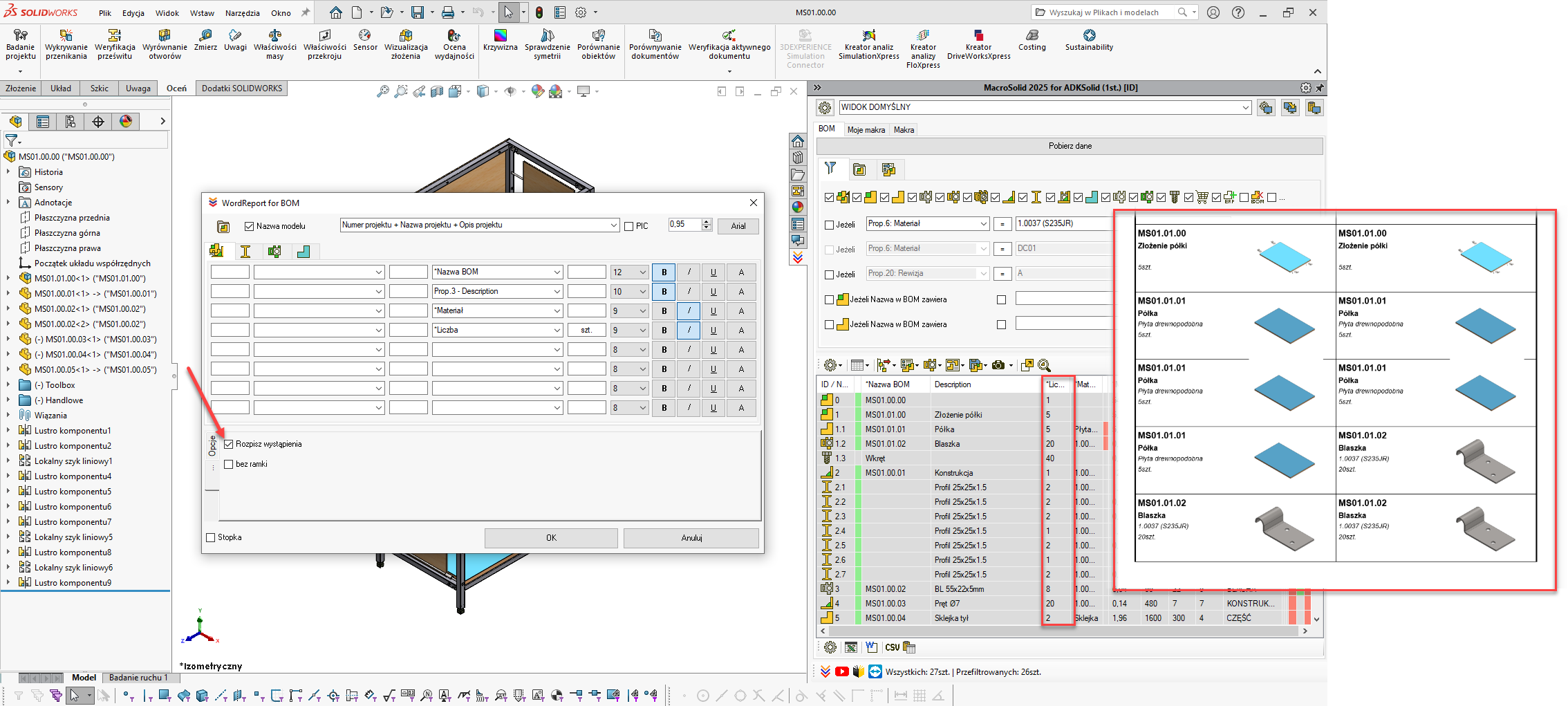Click the font color A button in first row

click(741, 272)
